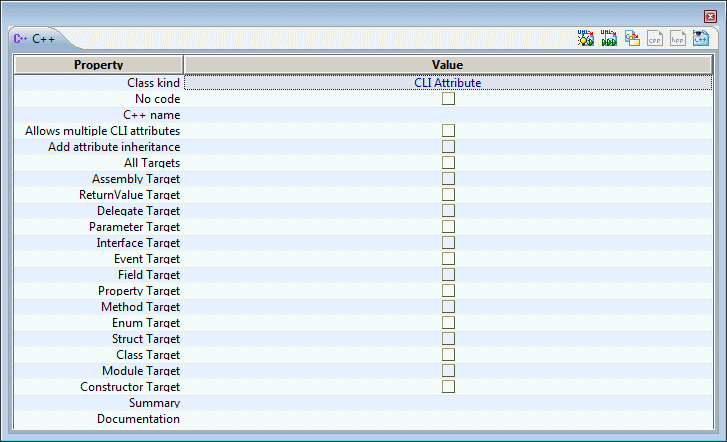Select the C++ name property label
727x442 pixels.
coord(151,115)
